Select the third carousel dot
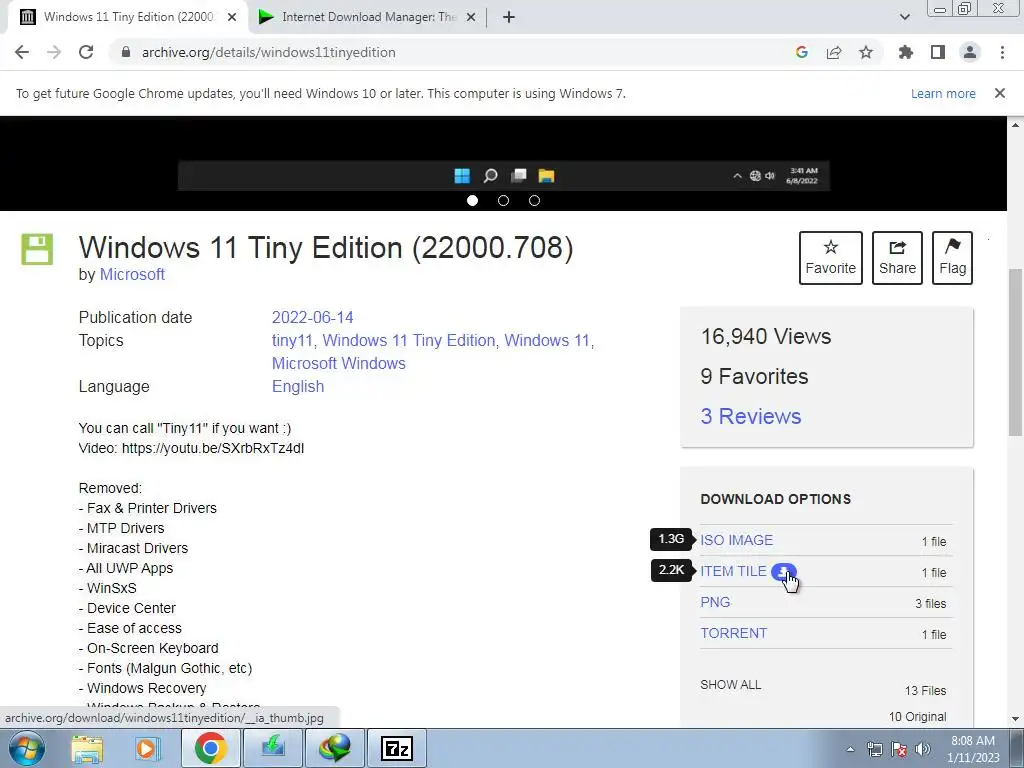 [534, 200]
